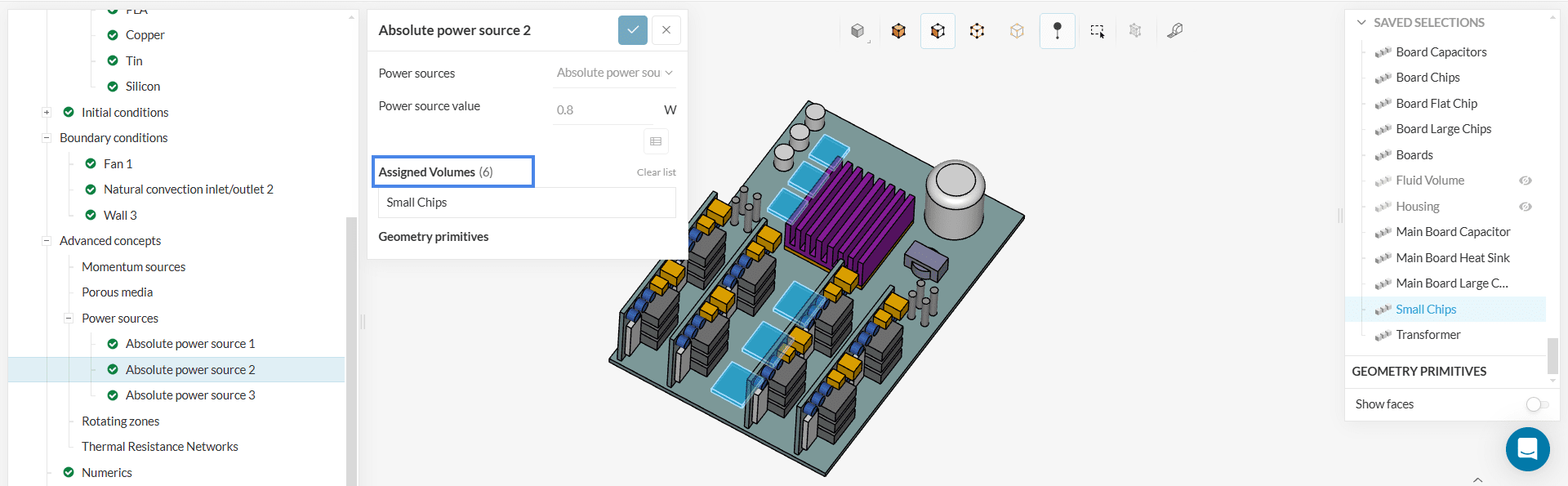This screenshot has width=1568, height=486.
Task: Confirm Absolute power source 2 with checkmark
Action: [632, 30]
